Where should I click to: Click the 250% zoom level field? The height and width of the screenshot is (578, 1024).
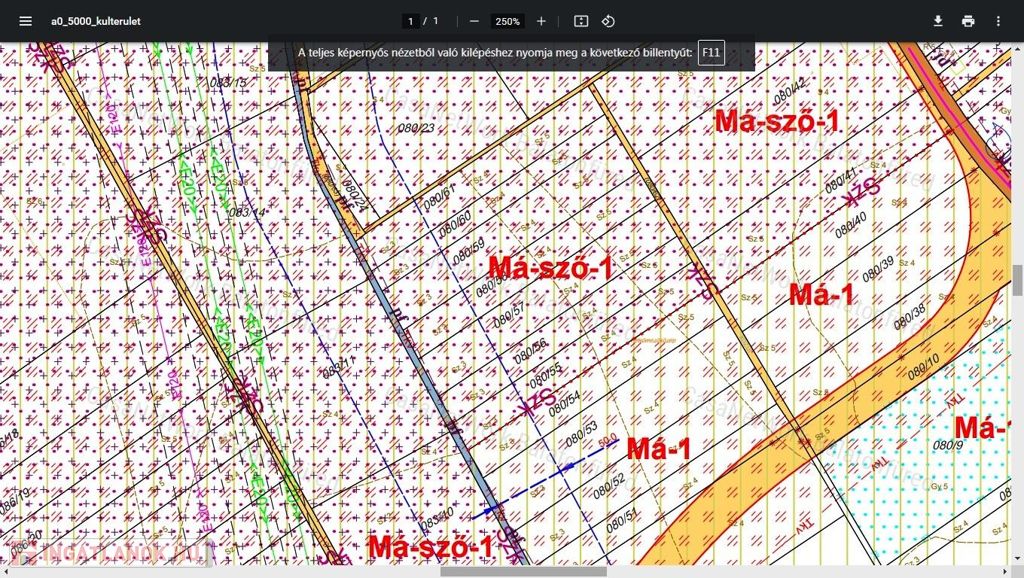(x=507, y=21)
